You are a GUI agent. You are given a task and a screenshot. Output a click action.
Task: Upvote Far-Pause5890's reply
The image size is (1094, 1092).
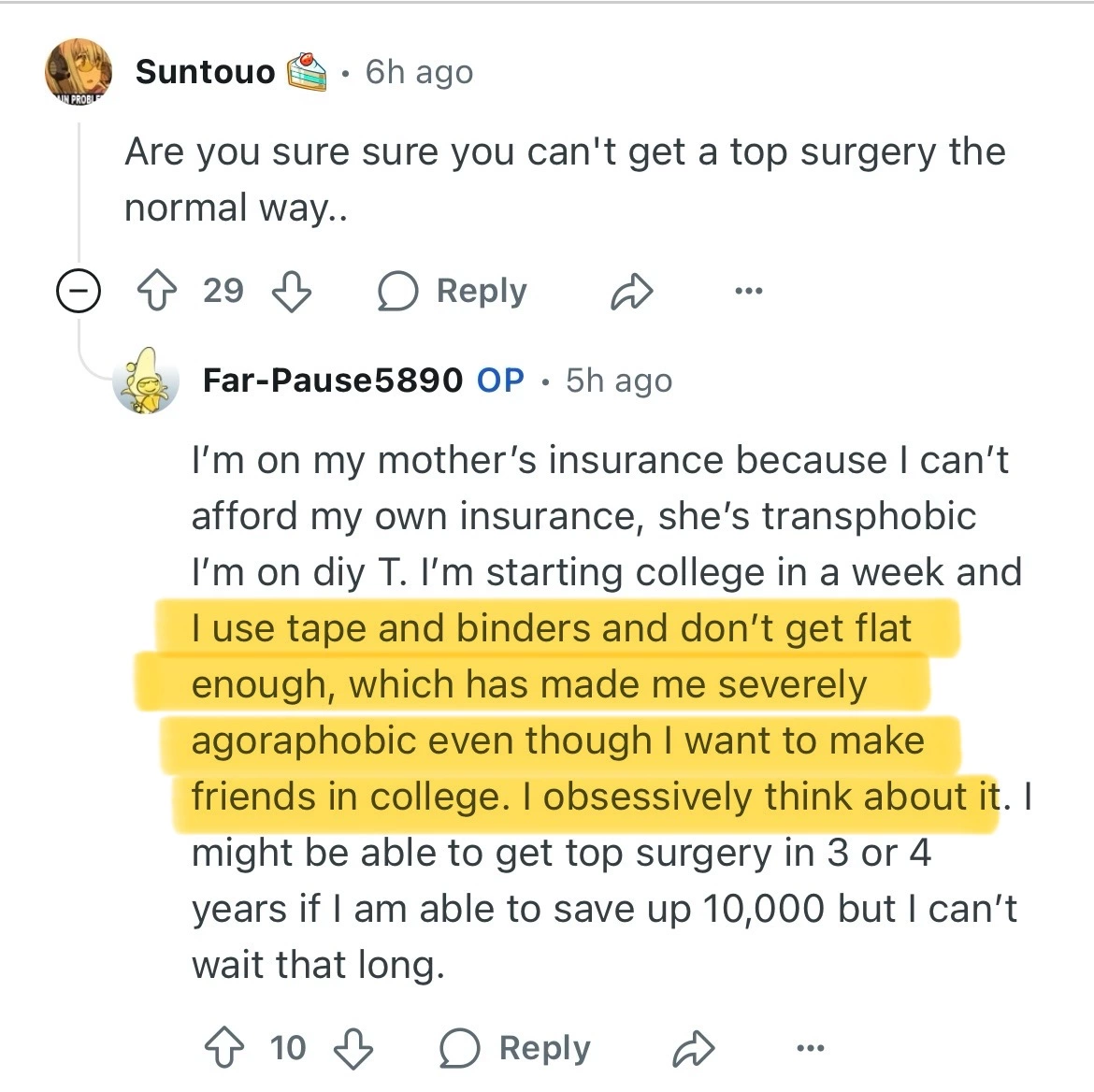coord(224,1049)
